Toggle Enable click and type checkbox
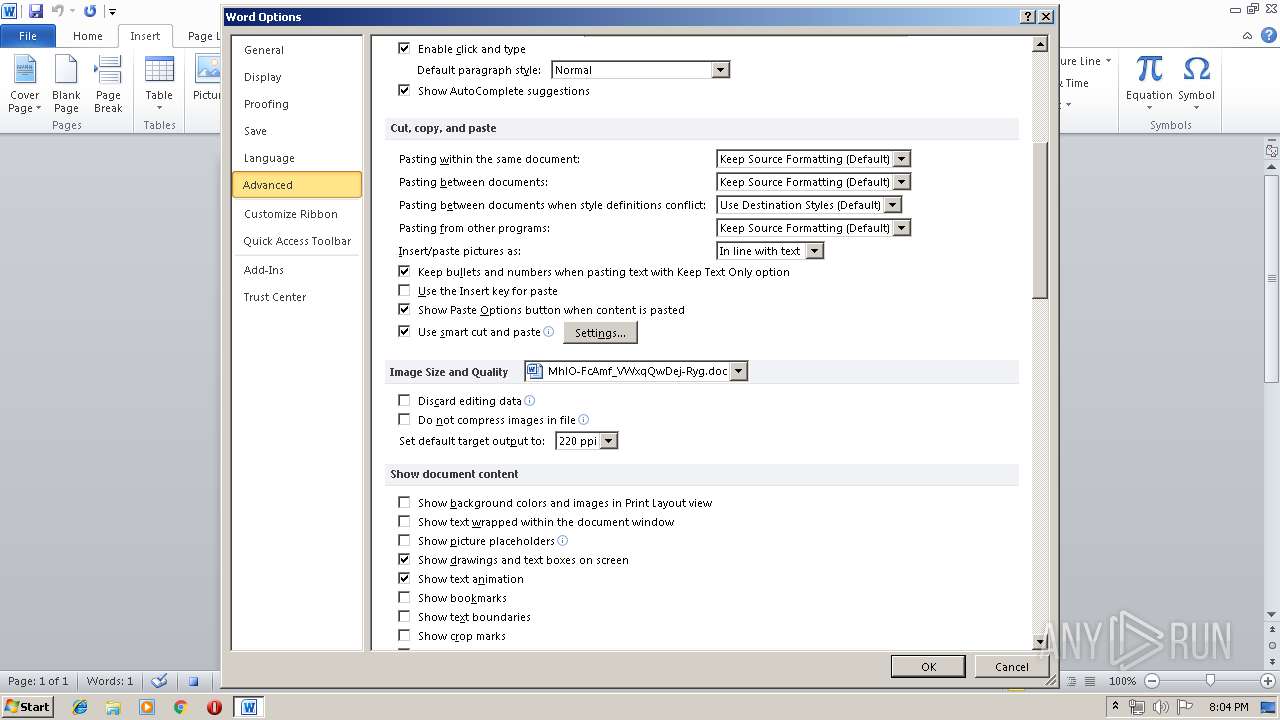Screen dimensions: 1280x720 (x=404, y=48)
